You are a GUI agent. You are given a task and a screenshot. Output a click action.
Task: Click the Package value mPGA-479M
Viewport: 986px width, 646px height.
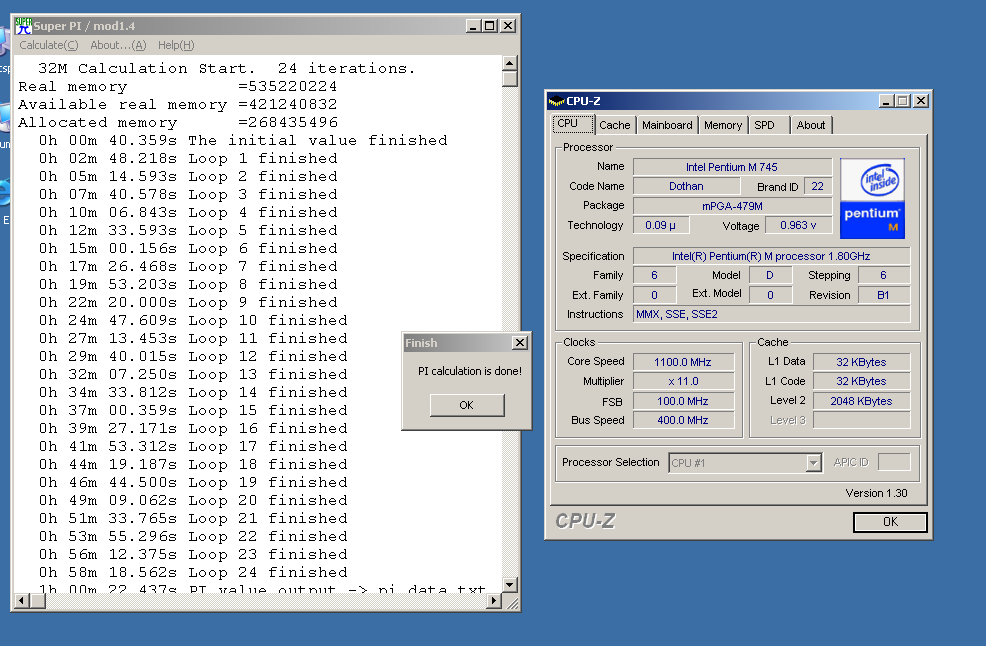(732, 206)
